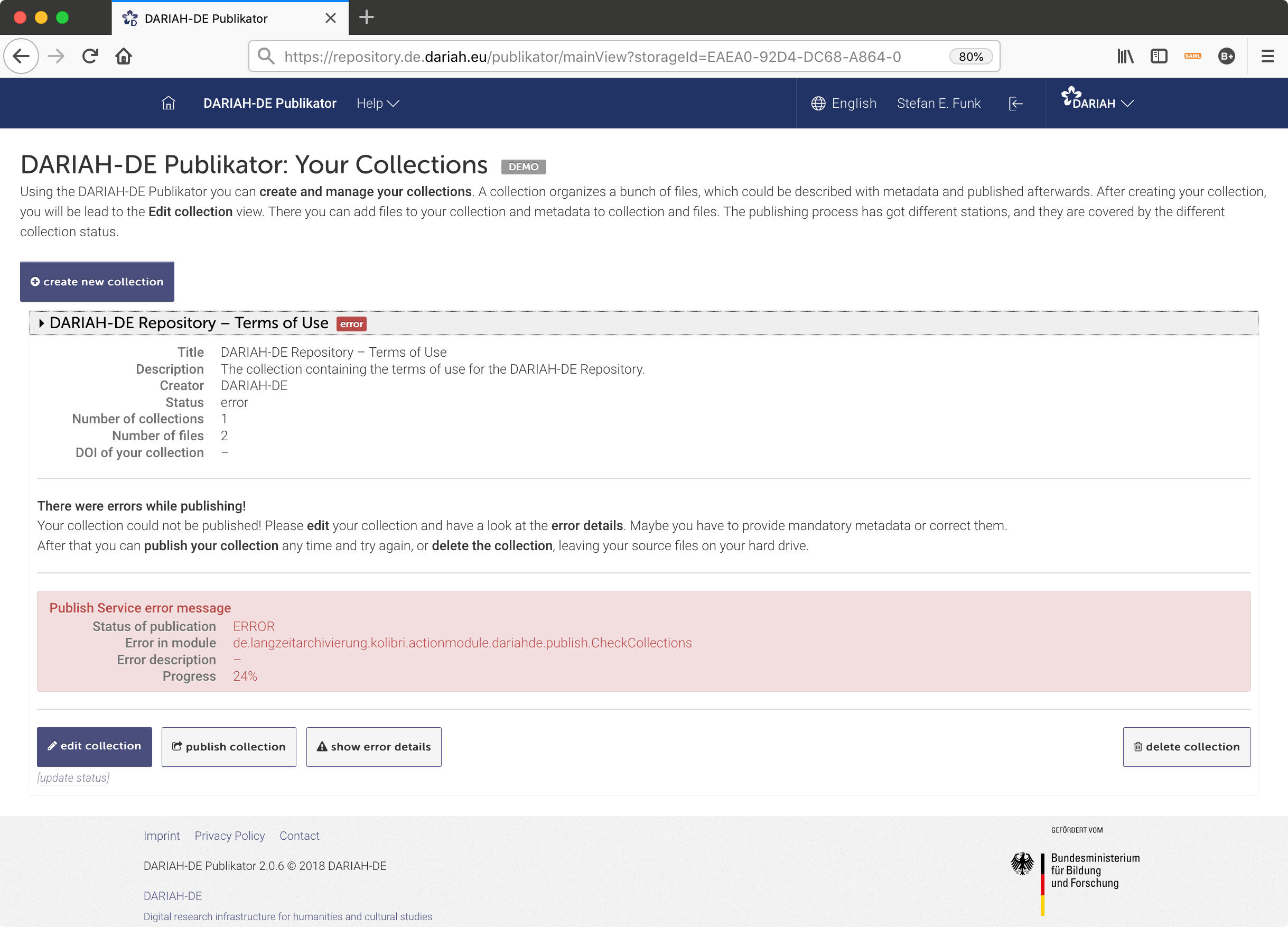Viewport: 1288px width, 927px height.
Task: Click the update status link
Action: point(73,777)
